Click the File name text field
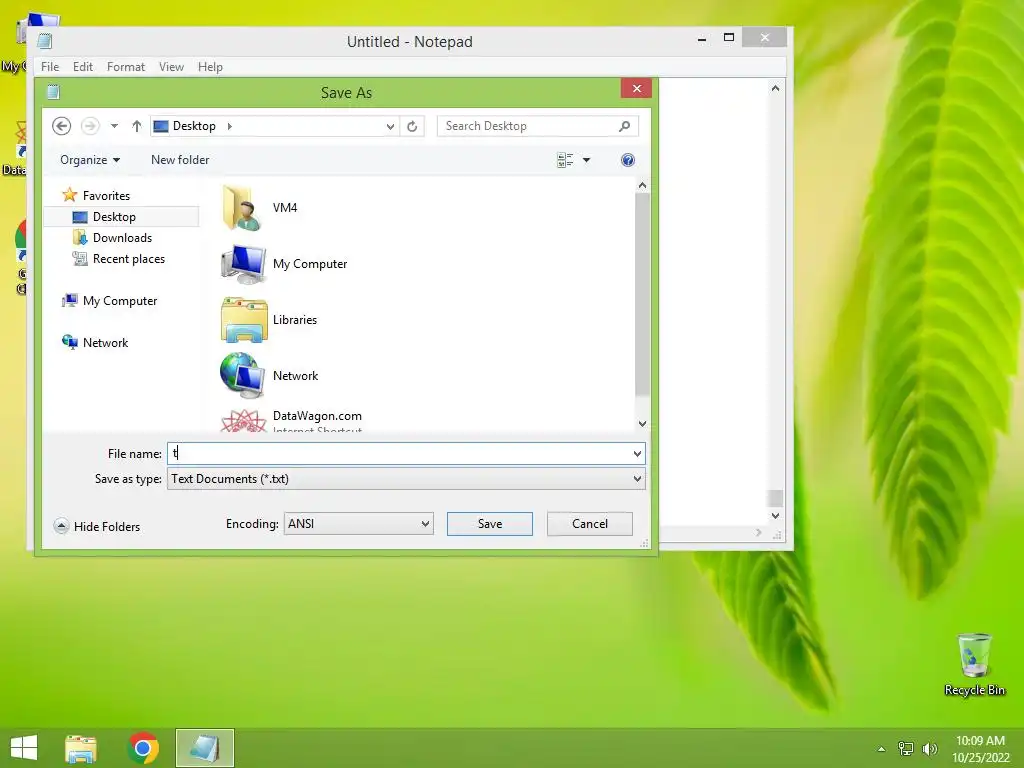Viewport: 1024px width, 768px height. click(x=400, y=453)
